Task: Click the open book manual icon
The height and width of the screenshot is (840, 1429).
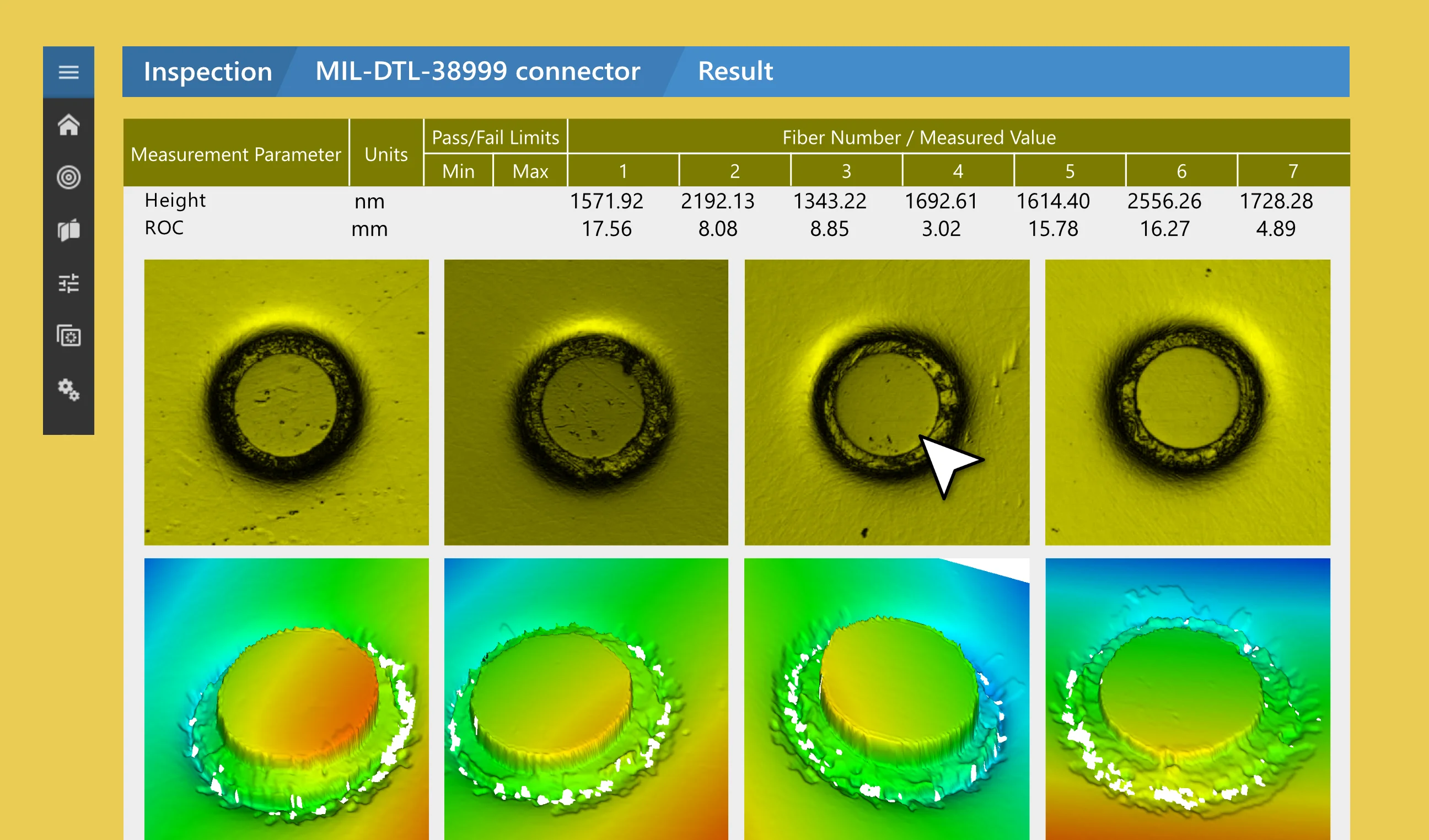Action: click(68, 230)
